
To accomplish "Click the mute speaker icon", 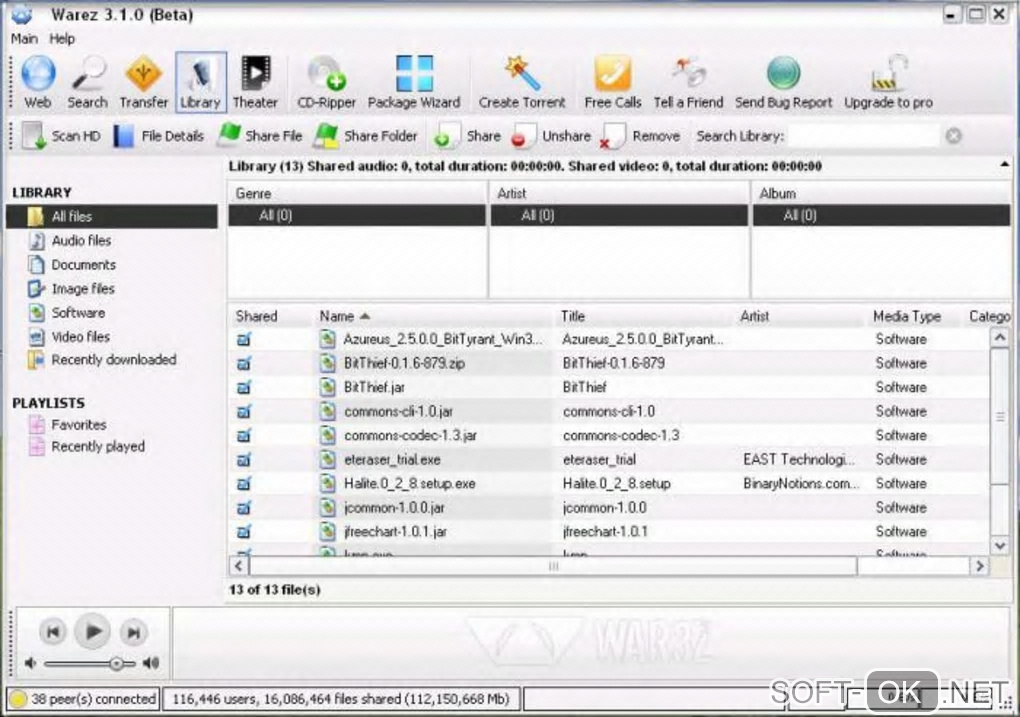I will coord(31,663).
